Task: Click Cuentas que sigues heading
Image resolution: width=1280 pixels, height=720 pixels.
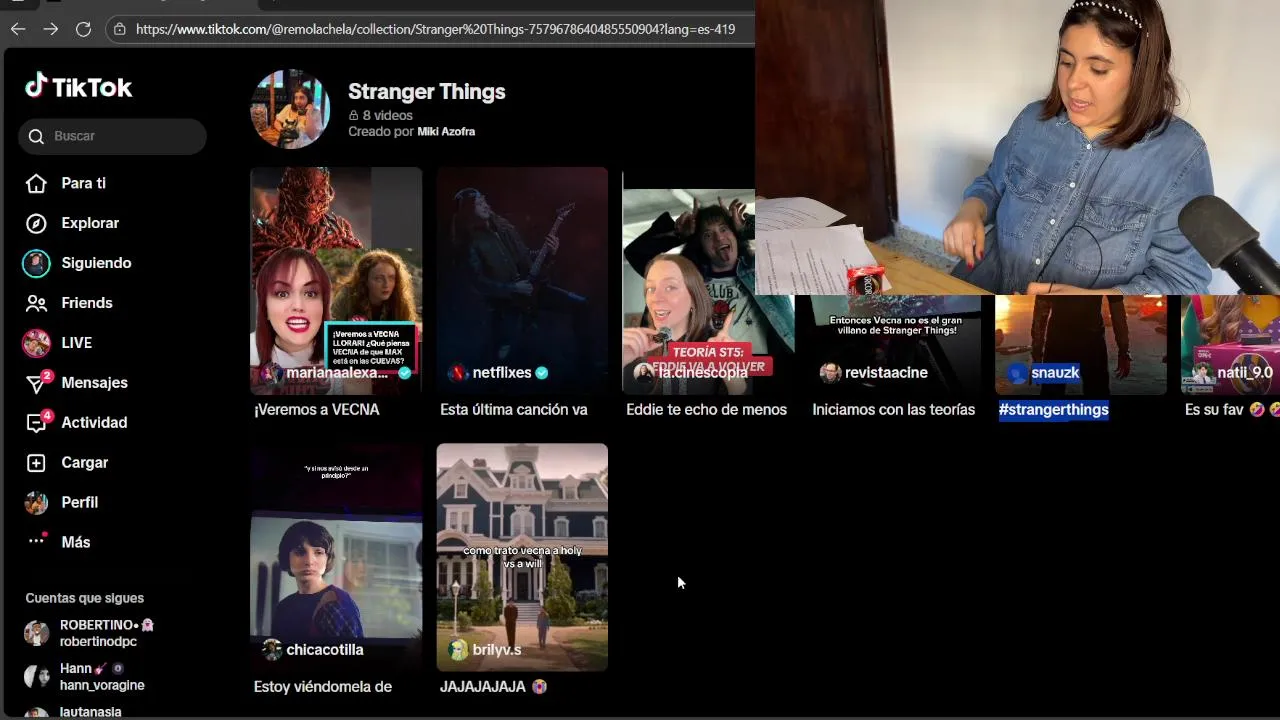Action: (85, 598)
